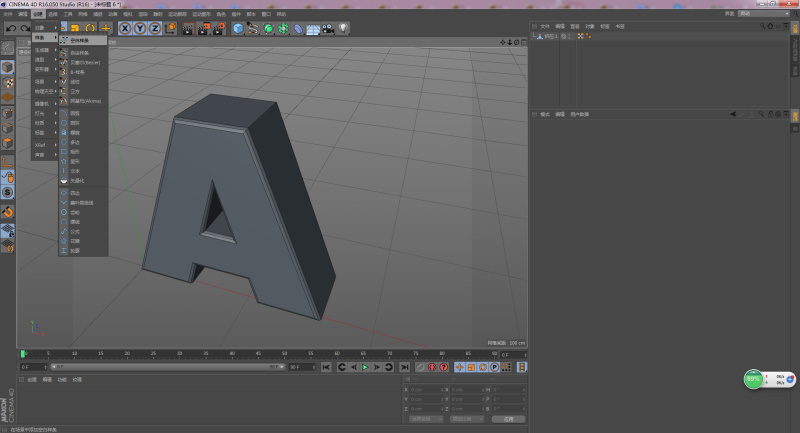The height and width of the screenshot is (433, 800).
Task: Click the blue Cube primitive icon
Action: tap(238, 29)
